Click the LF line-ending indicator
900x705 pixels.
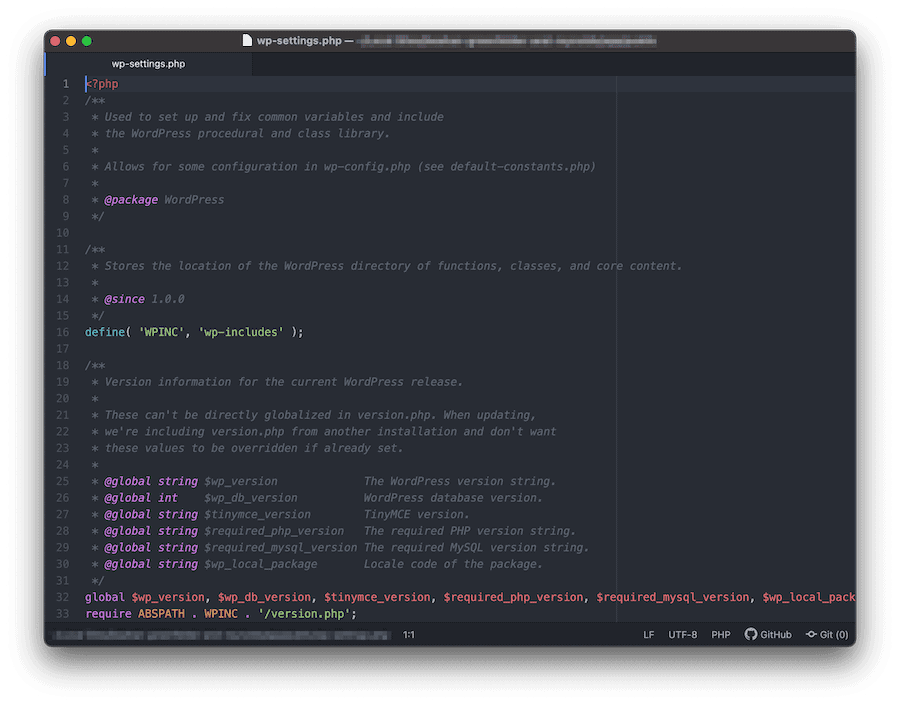648,634
